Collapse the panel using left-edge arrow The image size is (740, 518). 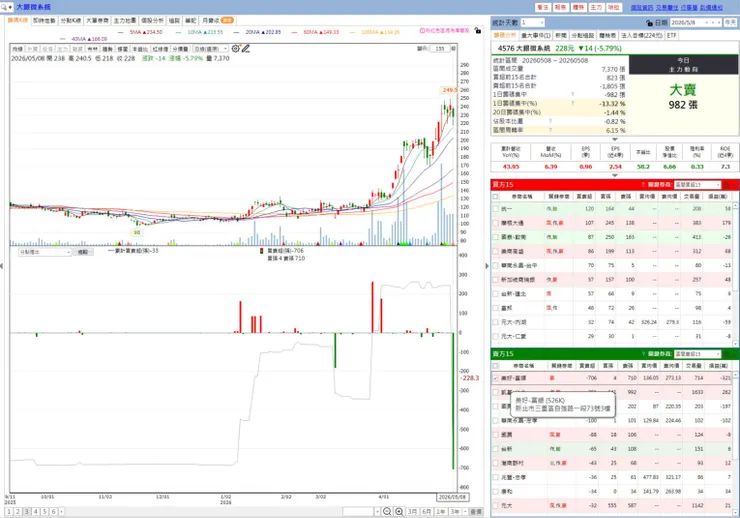coord(2,266)
